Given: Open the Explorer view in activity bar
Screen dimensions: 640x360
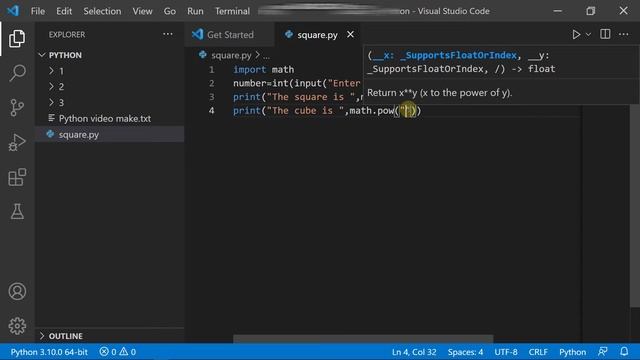Looking at the screenshot, I should (17, 38).
